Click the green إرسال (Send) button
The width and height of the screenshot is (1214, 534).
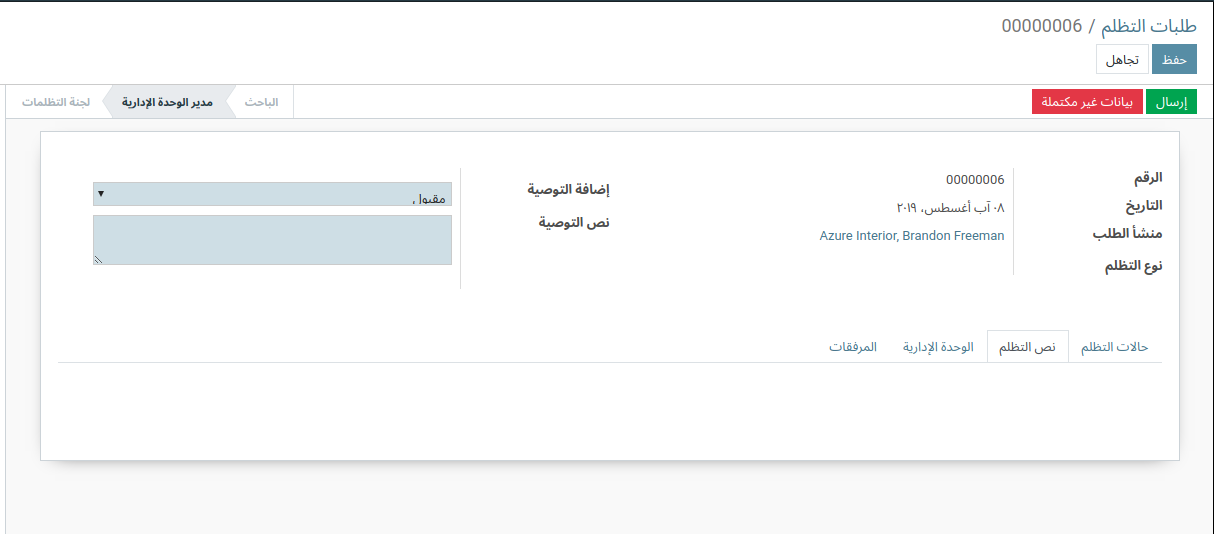pyautogui.click(x=1170, y=102)
